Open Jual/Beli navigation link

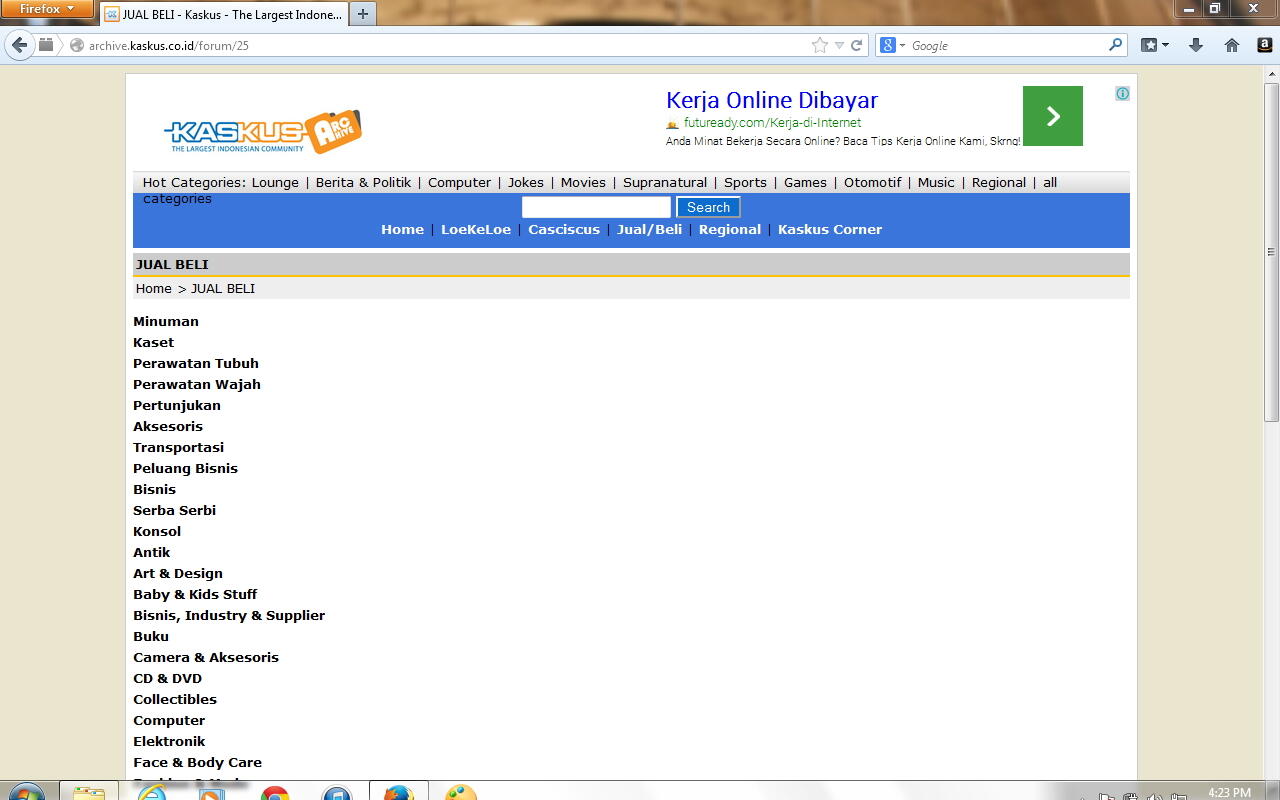(649, 229)
